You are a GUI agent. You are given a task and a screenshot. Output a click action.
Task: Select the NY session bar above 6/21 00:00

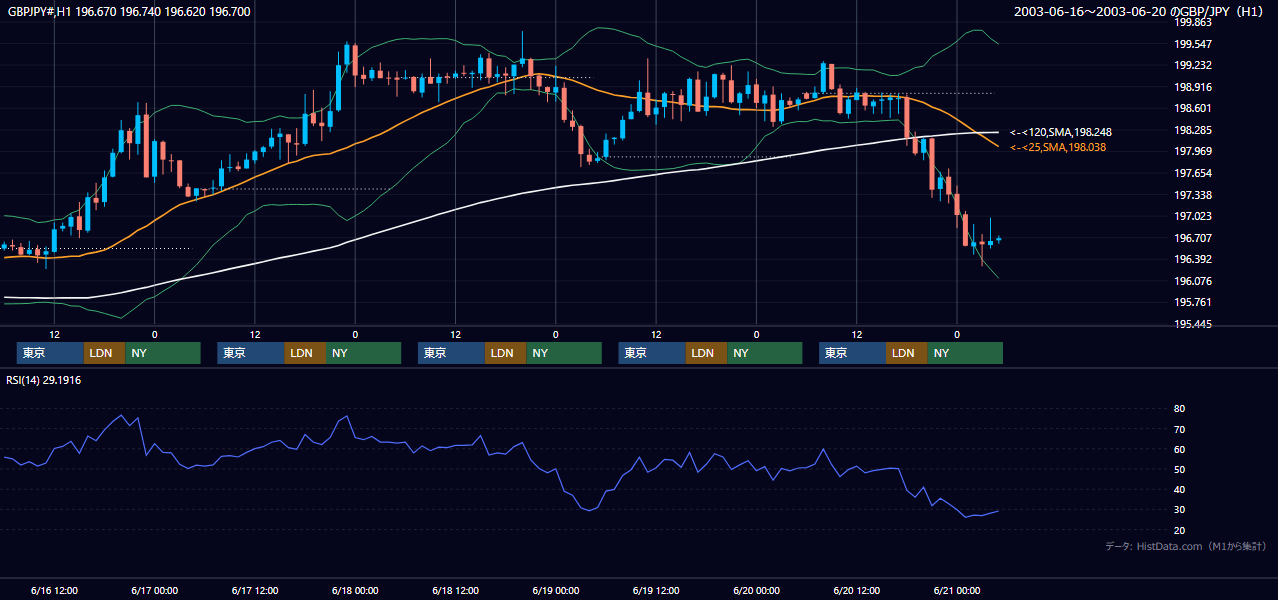(x=965, y=353)
